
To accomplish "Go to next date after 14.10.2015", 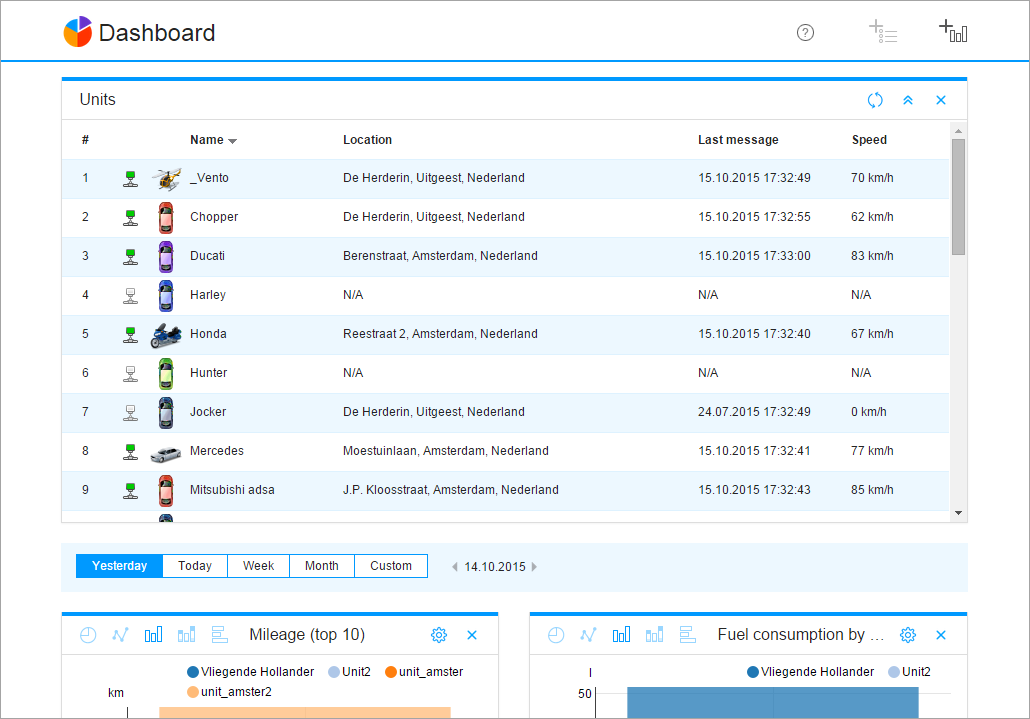I will (534, 567).
